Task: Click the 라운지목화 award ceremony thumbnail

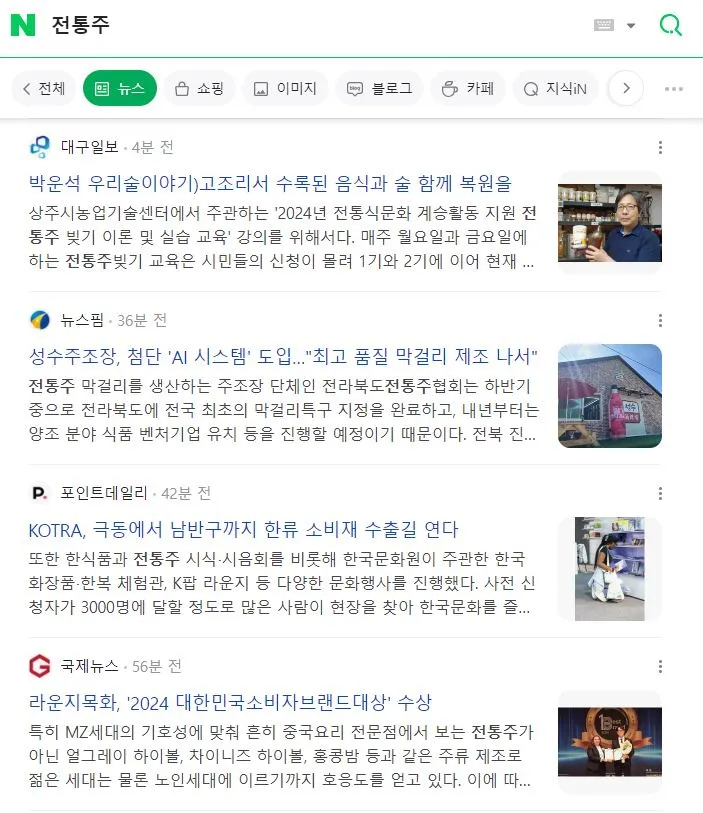Action: pyautogui.click(x=610, y=742)
